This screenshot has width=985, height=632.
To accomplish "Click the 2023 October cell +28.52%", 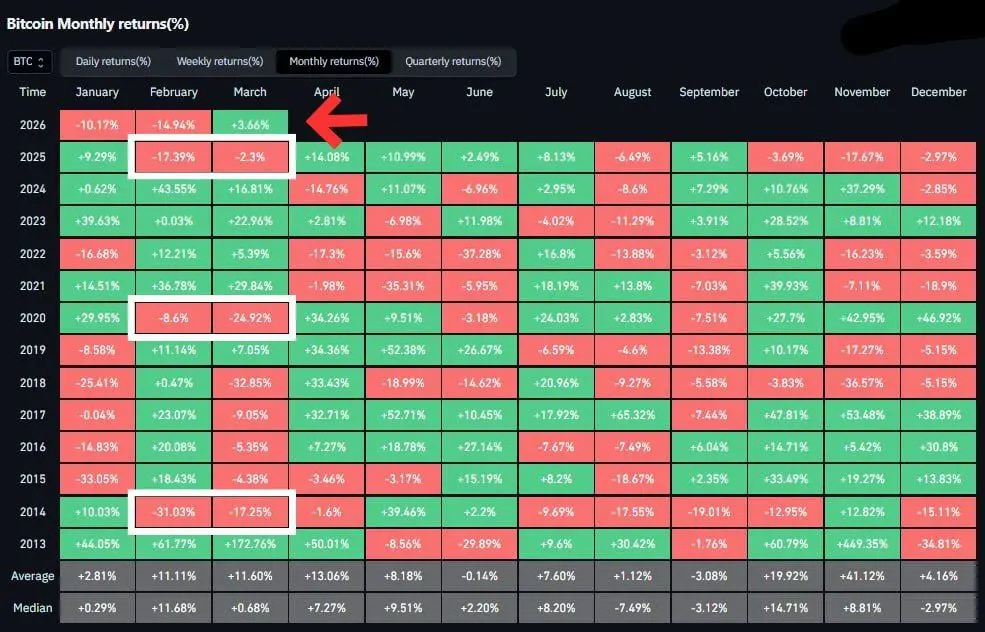I will click(x=785, y=221).
